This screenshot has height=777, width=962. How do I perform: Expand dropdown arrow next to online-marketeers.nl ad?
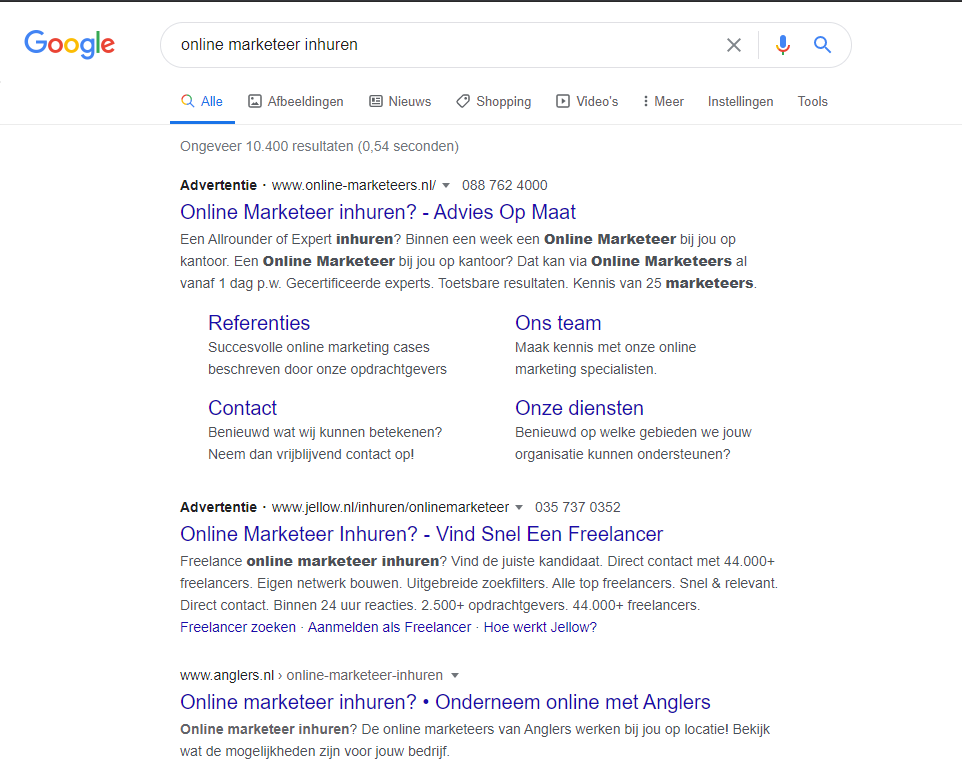[446, 185]
